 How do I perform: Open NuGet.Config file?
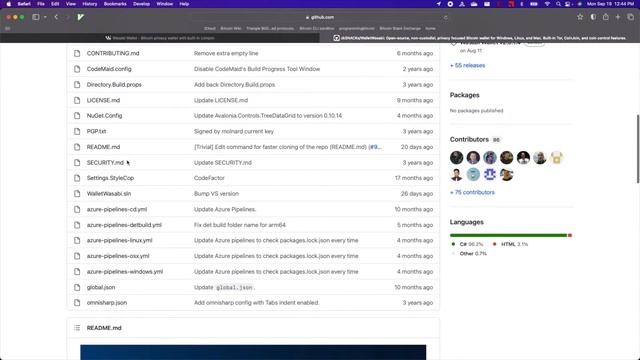coord(104,116)
